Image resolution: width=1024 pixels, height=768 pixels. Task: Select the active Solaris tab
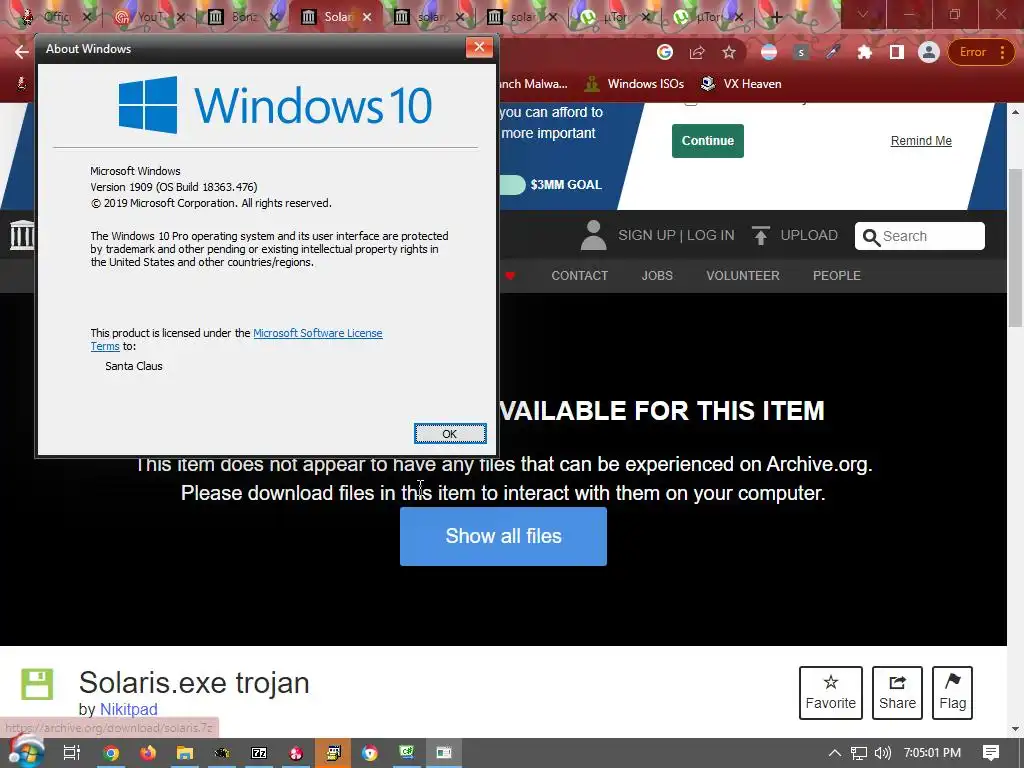336,17
